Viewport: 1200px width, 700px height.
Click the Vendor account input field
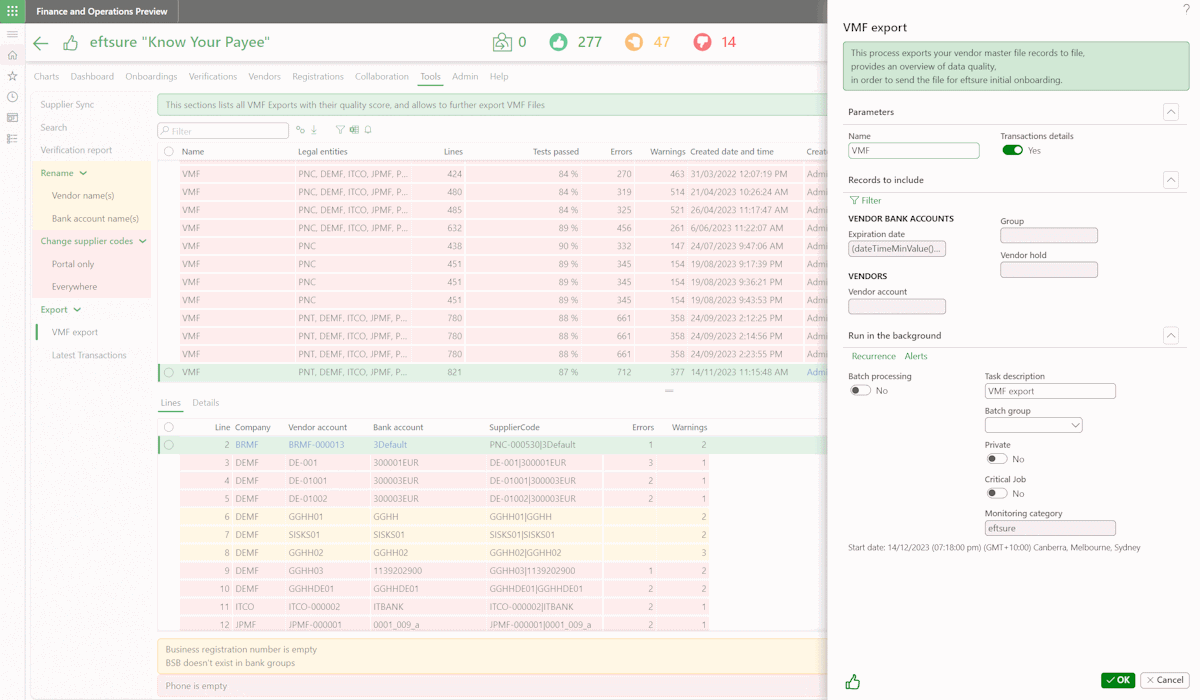[897, 306]
